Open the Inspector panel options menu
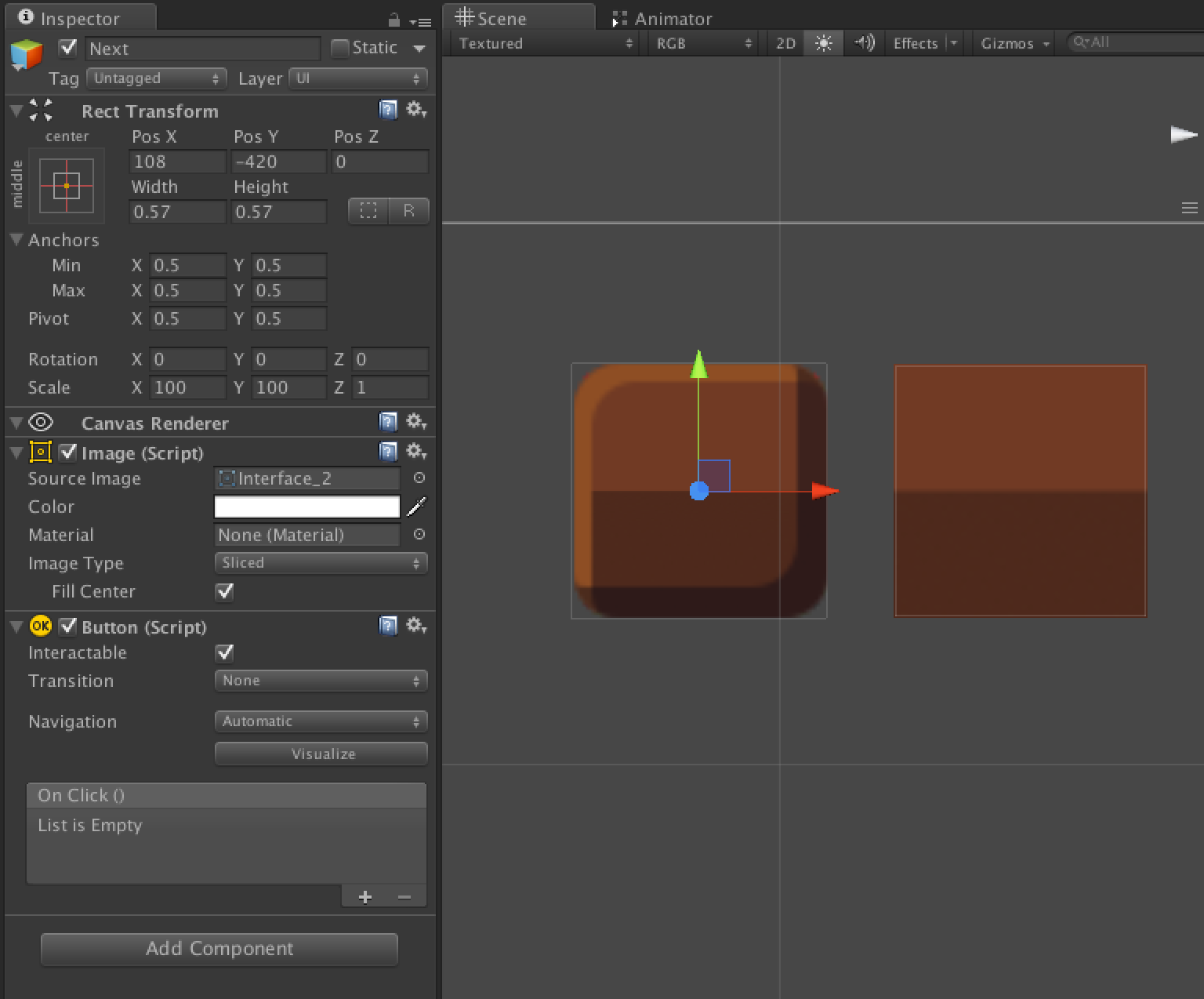The image size is (1204, 999). [422, 21]
